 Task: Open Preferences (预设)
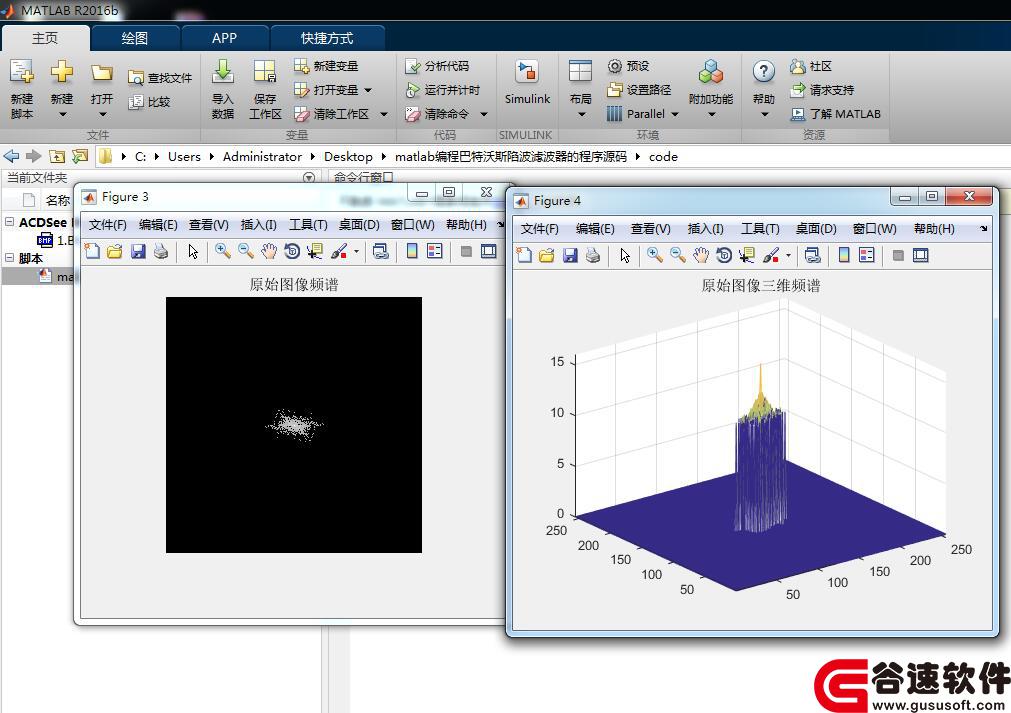[628, 66]
